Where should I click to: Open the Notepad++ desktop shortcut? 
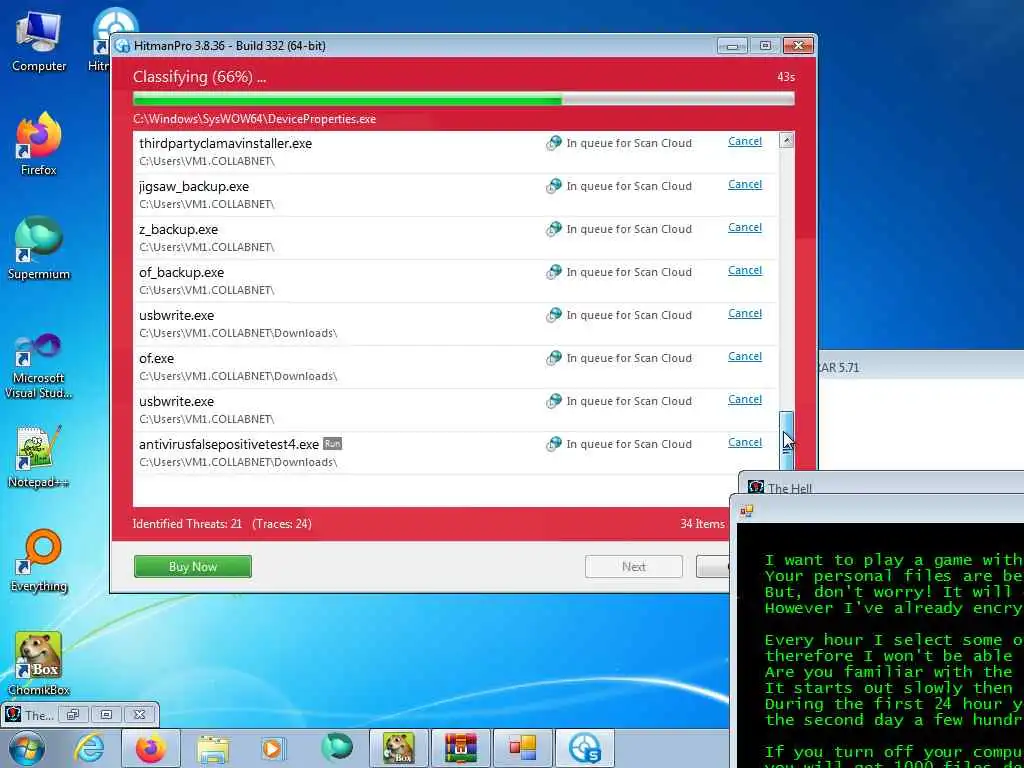click(39, 456)
